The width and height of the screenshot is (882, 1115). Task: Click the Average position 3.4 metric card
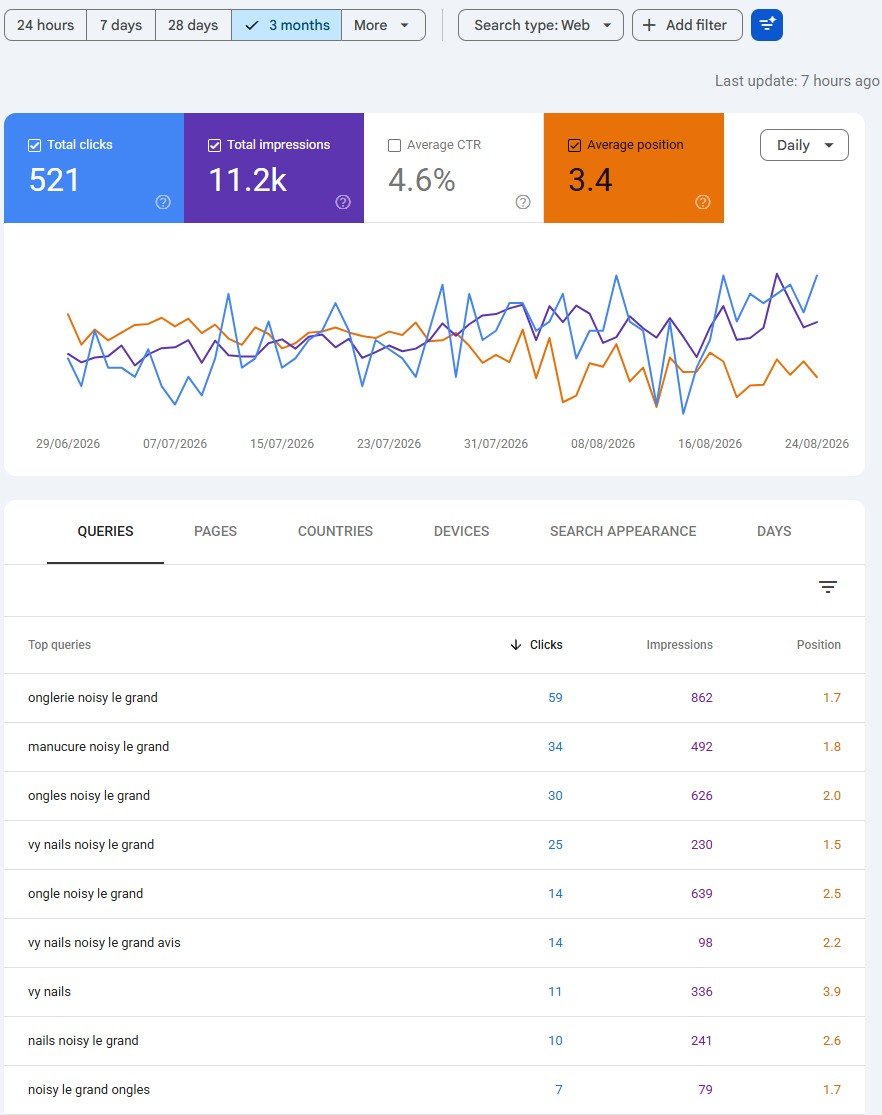634,168
